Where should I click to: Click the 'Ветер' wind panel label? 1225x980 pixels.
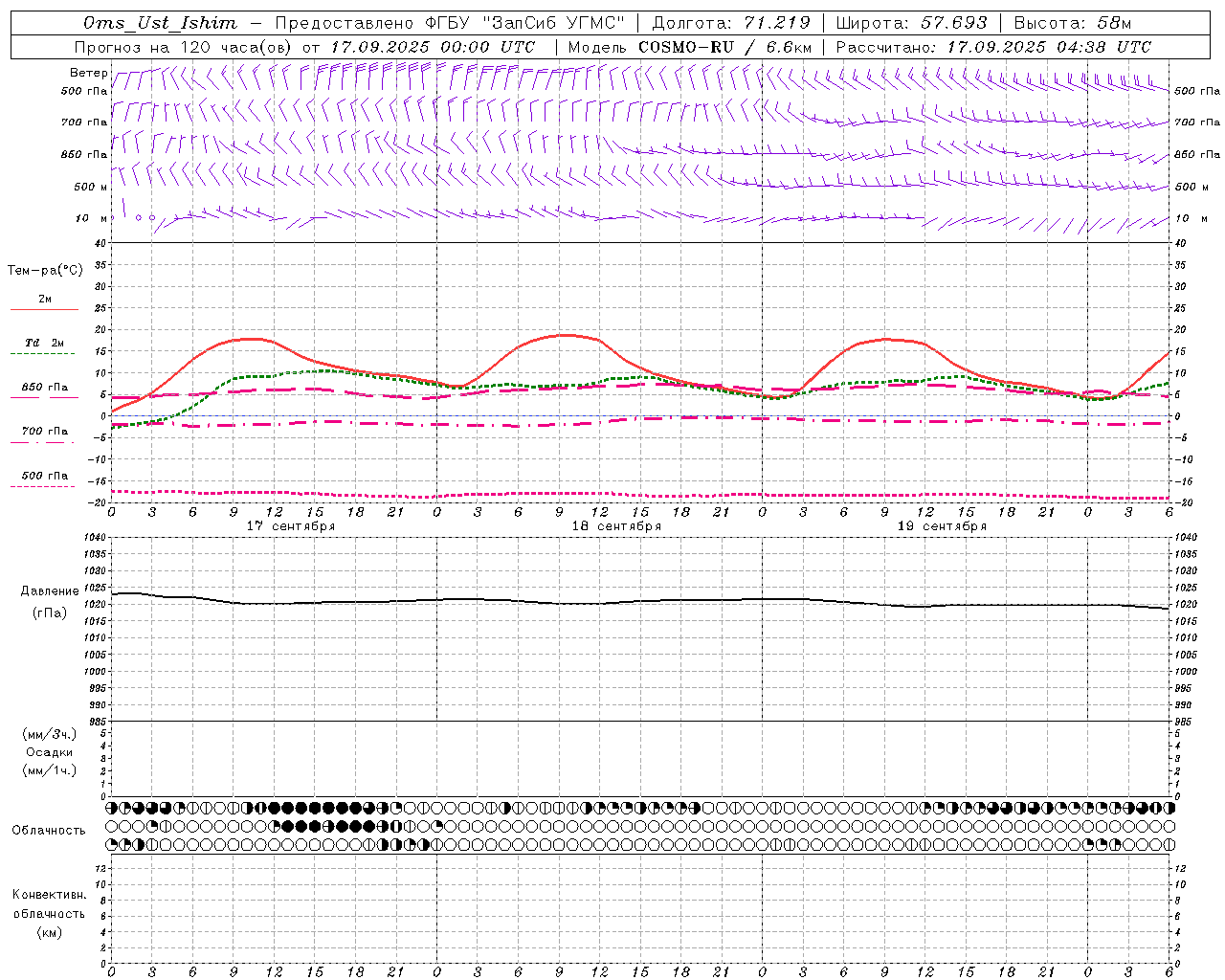coord(89,73)
